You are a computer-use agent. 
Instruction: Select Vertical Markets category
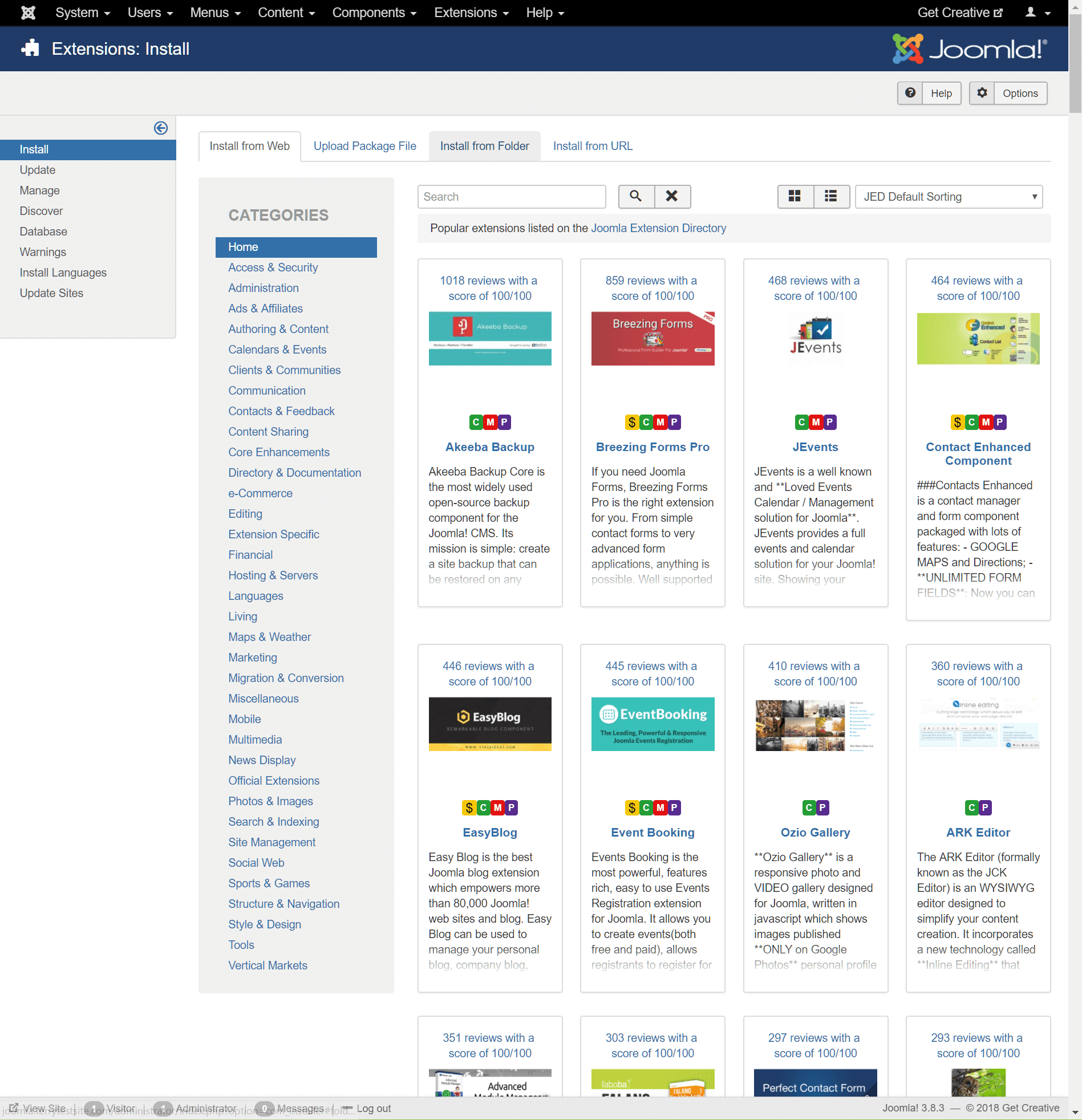pyautogui.click(x=268, y=965)
